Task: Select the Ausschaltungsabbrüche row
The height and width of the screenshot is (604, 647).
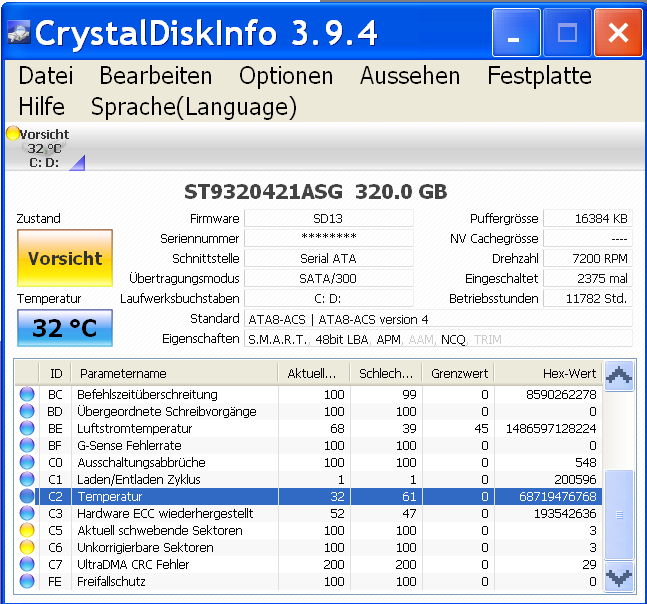Action: [309, 462]
